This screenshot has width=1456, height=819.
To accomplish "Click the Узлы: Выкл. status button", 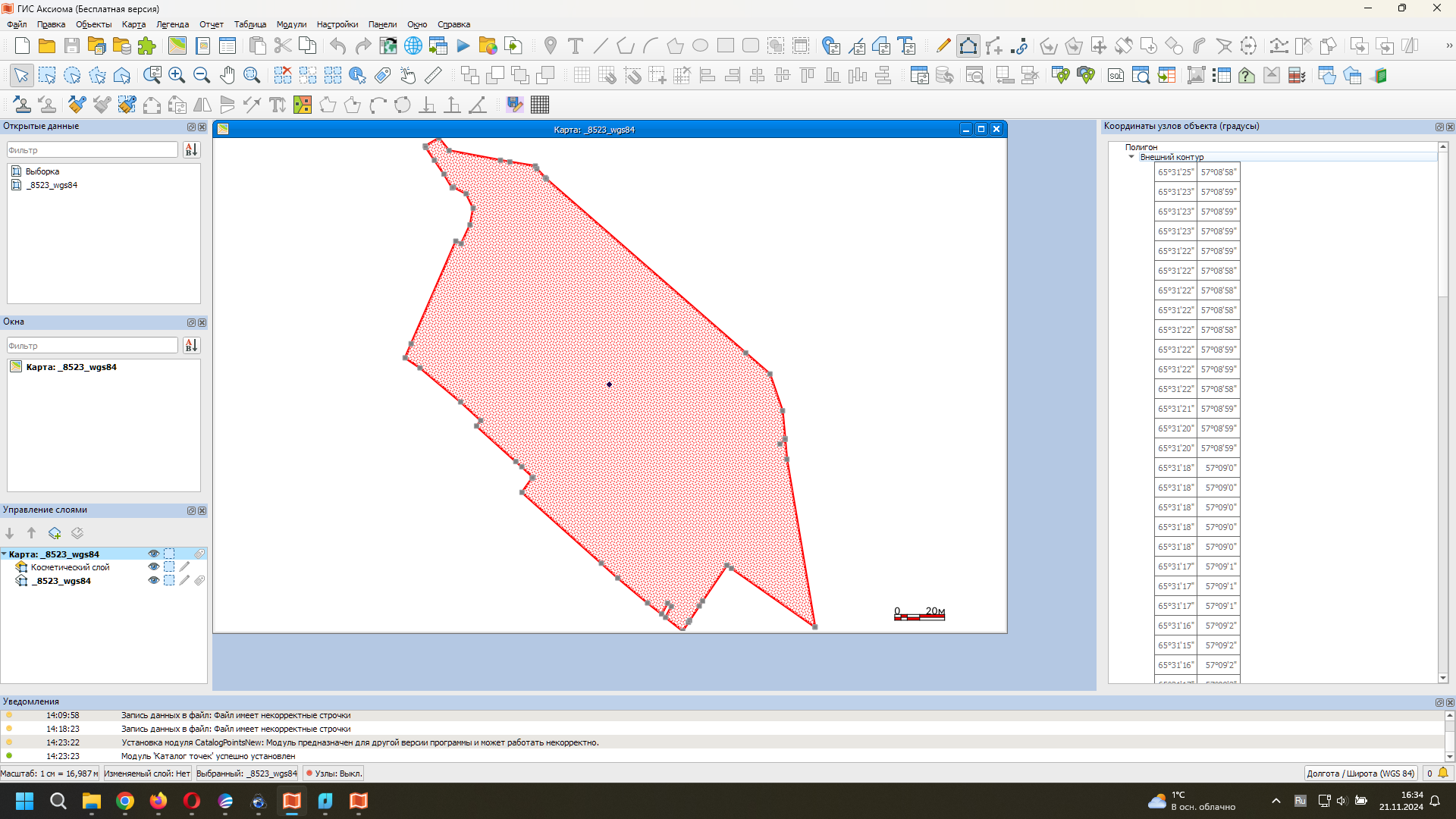I will (x=334, y=773).
